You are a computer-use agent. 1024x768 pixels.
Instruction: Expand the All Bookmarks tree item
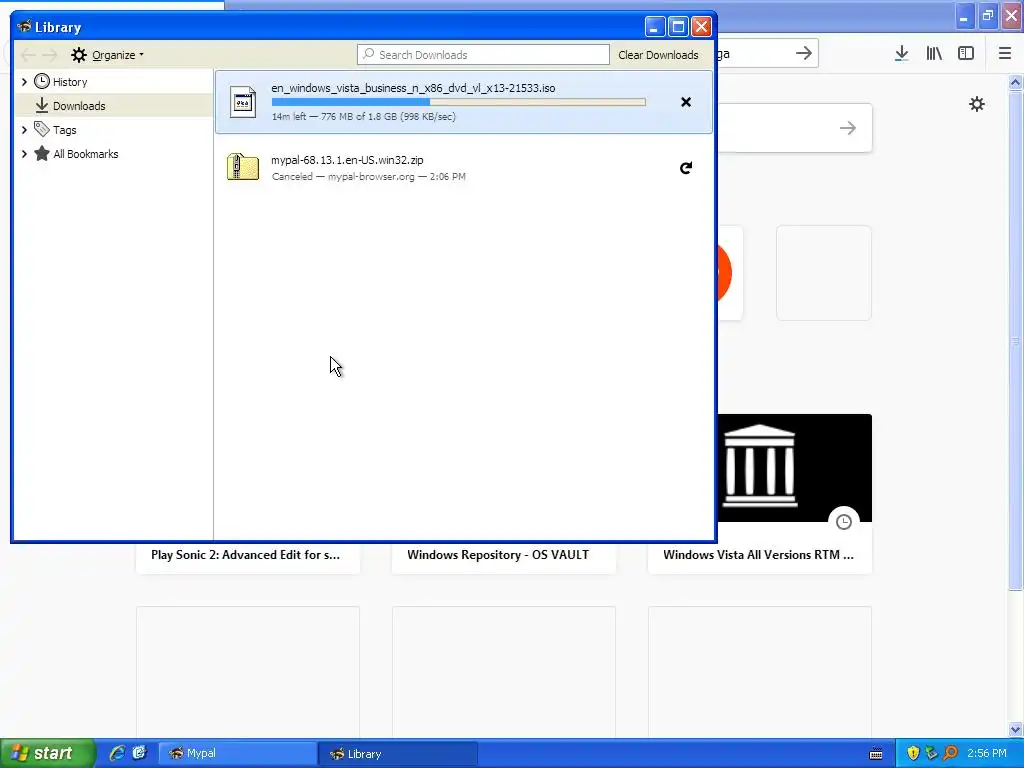(x=24, y=154)
